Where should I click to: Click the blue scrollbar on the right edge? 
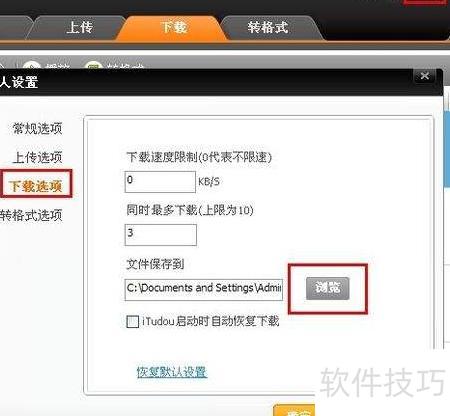click(x=447, y=149)
